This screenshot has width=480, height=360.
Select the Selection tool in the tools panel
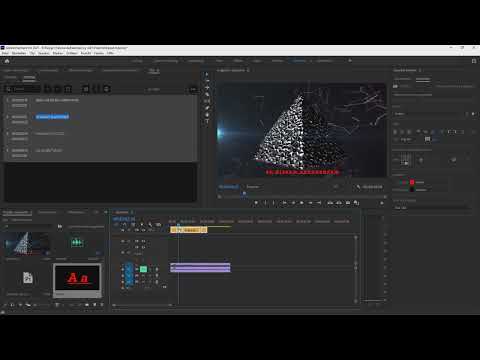coord(207,74)
